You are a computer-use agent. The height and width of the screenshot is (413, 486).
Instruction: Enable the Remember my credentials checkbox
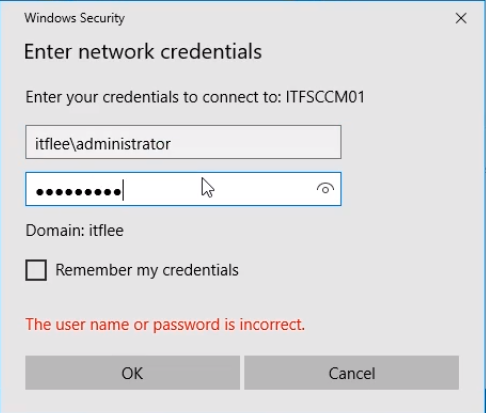(36, 270)
